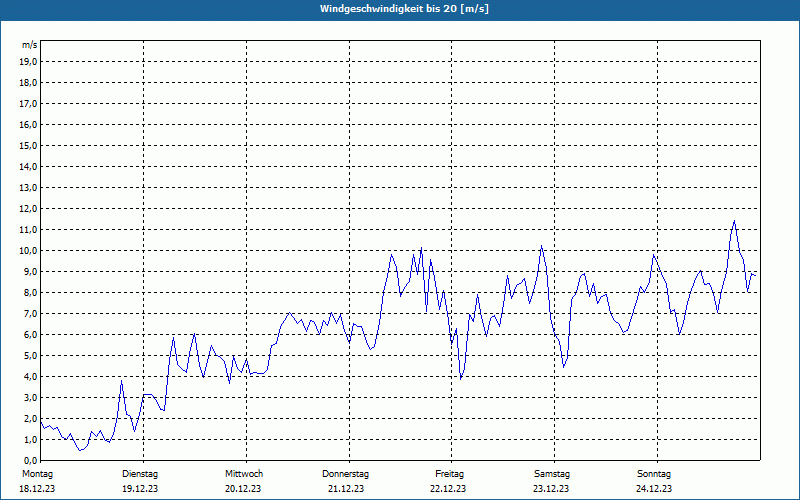Viewport: 800px width, 500px height.
Task: Click the 11,0 y-axis value
Action: [x=28, y=230]
